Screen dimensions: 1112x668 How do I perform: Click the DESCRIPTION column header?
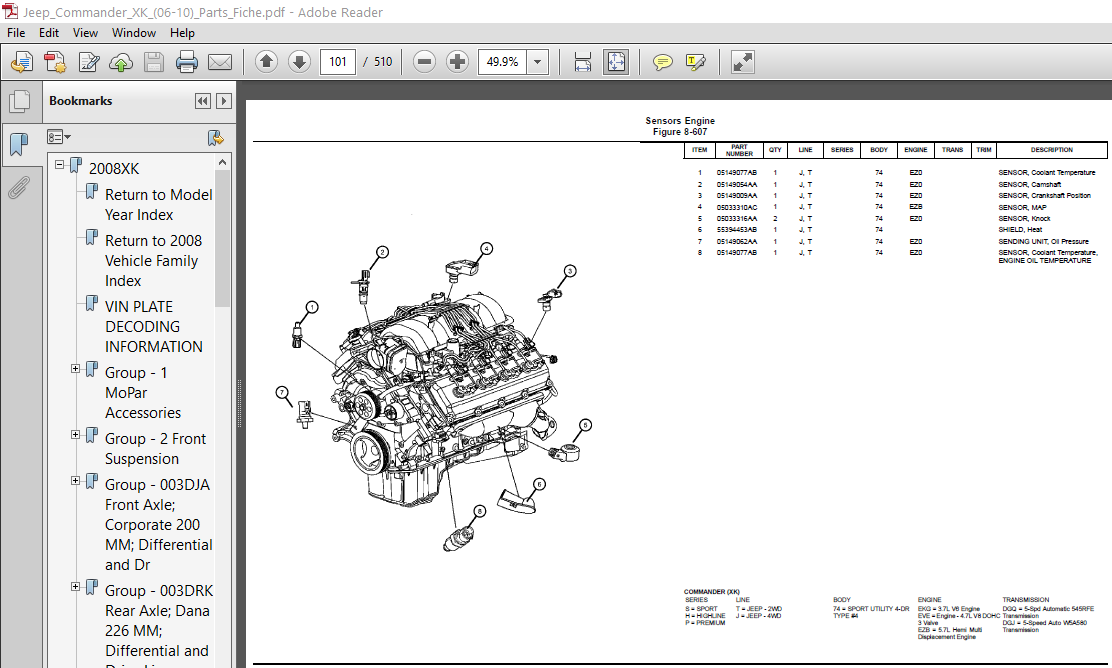click(x=1052, y=150)
